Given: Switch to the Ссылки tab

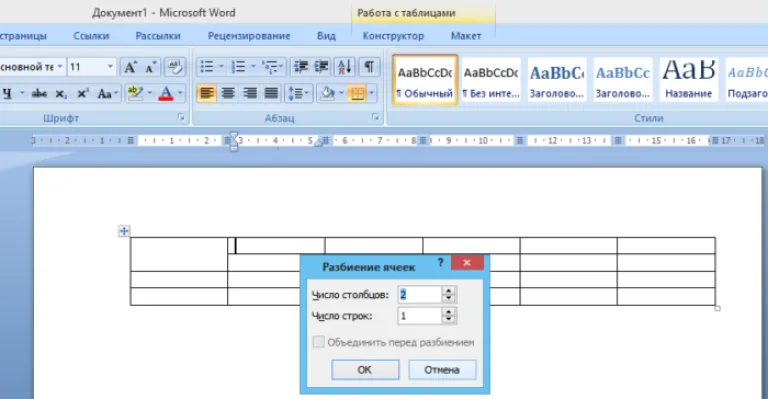Looking at the screenshot, I should [91, 36].
